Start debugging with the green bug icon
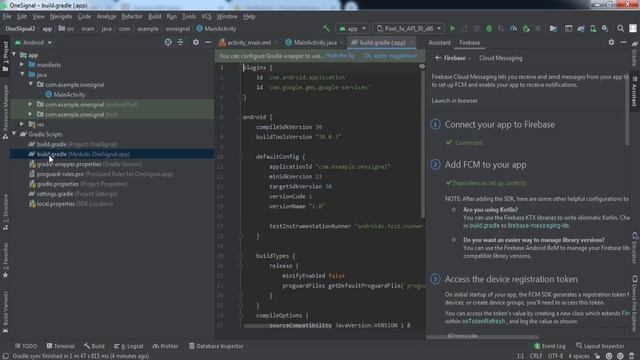640x360 pixels. (489, 29)
